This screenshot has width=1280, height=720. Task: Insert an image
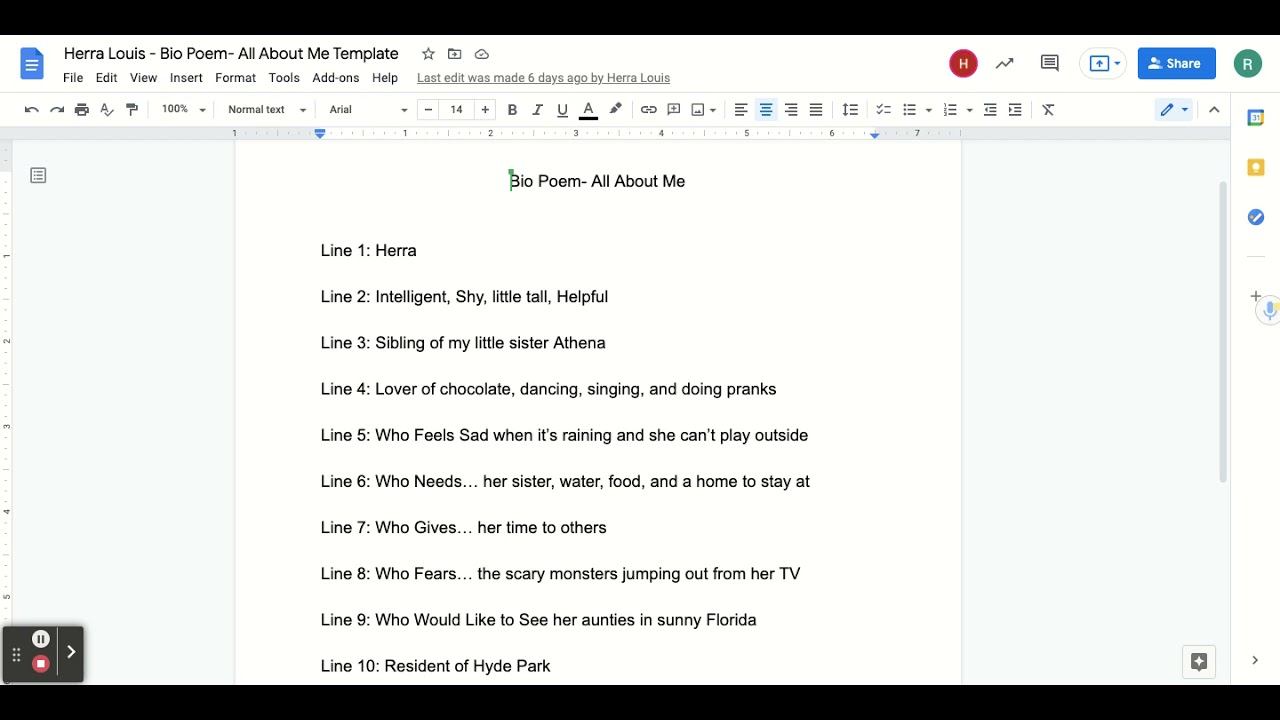pyautogui.click(x=698, y=110)
